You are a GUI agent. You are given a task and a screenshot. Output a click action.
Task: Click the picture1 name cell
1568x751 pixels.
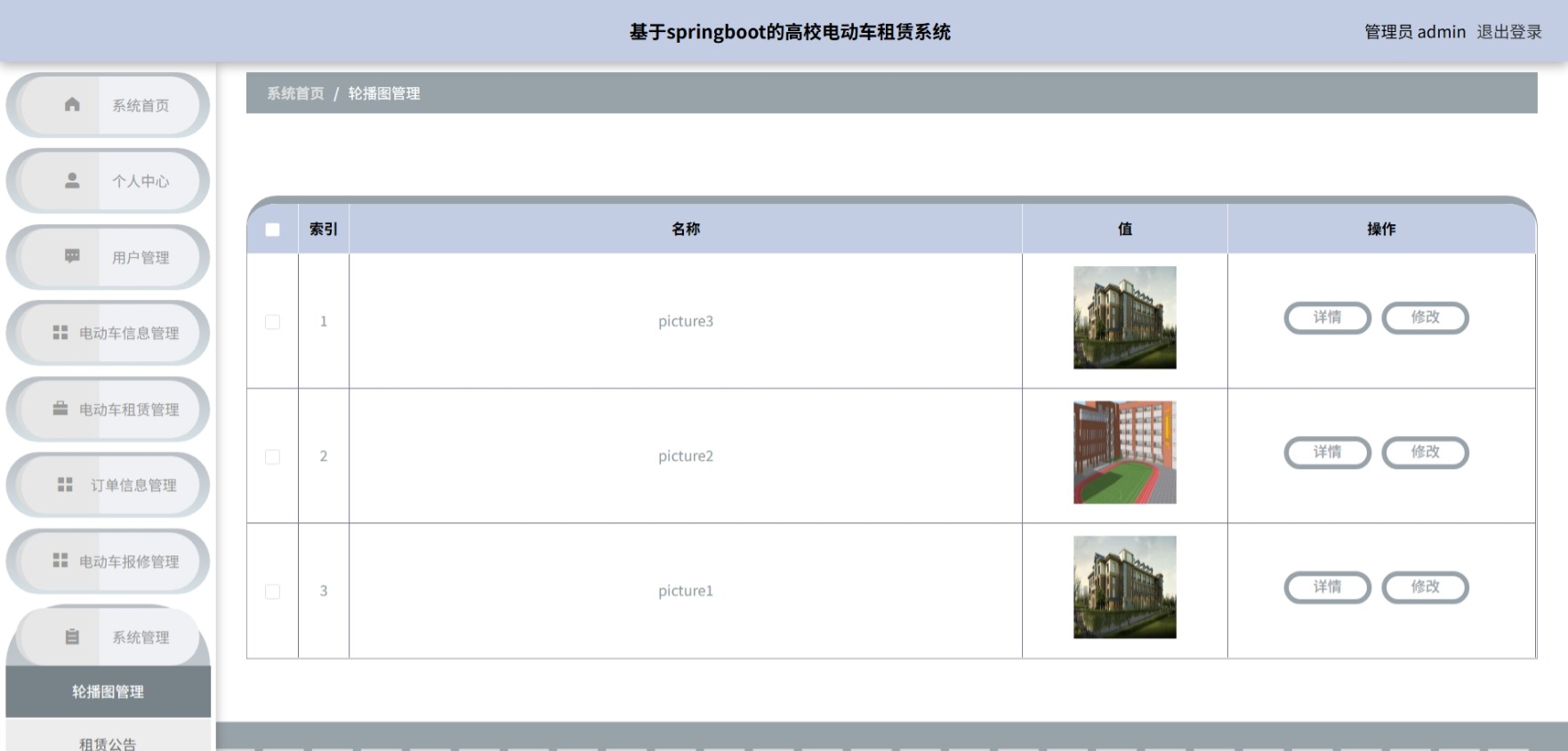point(686,591)
